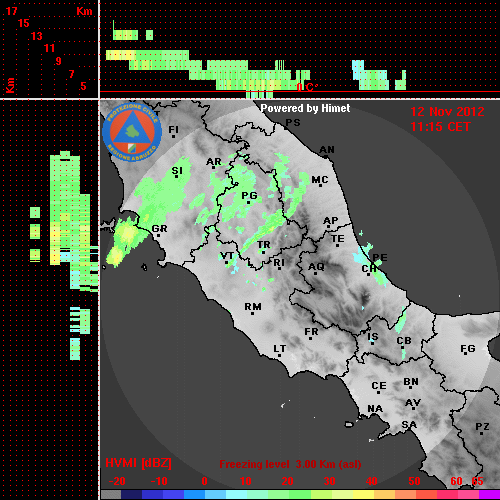Click the CB city label
Screen dimensions: 500x500
tap(404, 341)
